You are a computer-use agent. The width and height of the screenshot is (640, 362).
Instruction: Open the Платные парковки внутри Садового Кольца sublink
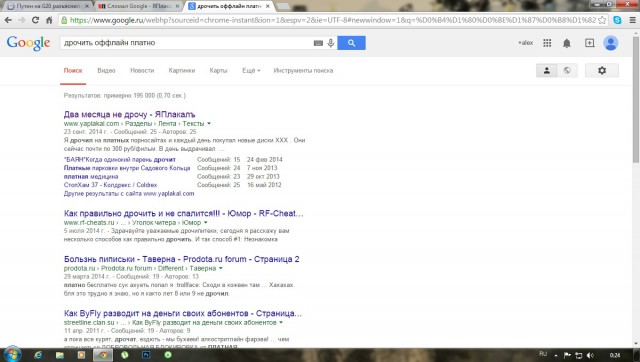(x=127, y=168)
